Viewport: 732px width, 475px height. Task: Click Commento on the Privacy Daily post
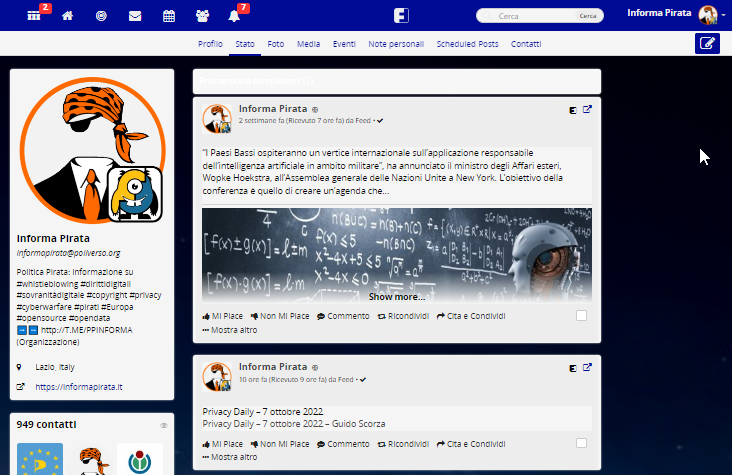point(343,444)
